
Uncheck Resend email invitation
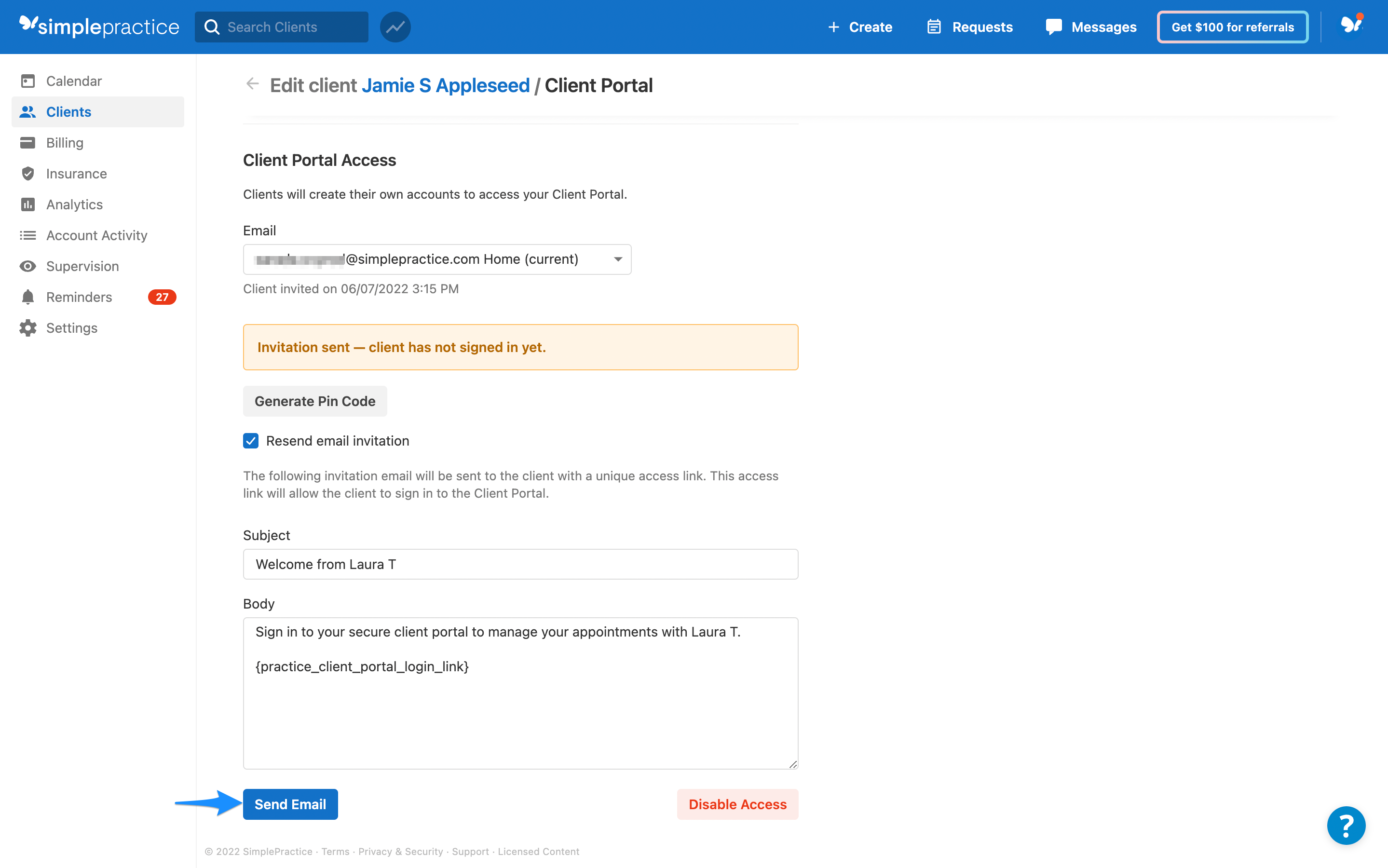251,441
